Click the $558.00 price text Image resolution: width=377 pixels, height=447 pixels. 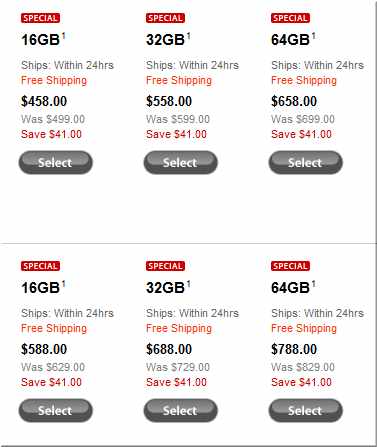click(x=169, y=101)
